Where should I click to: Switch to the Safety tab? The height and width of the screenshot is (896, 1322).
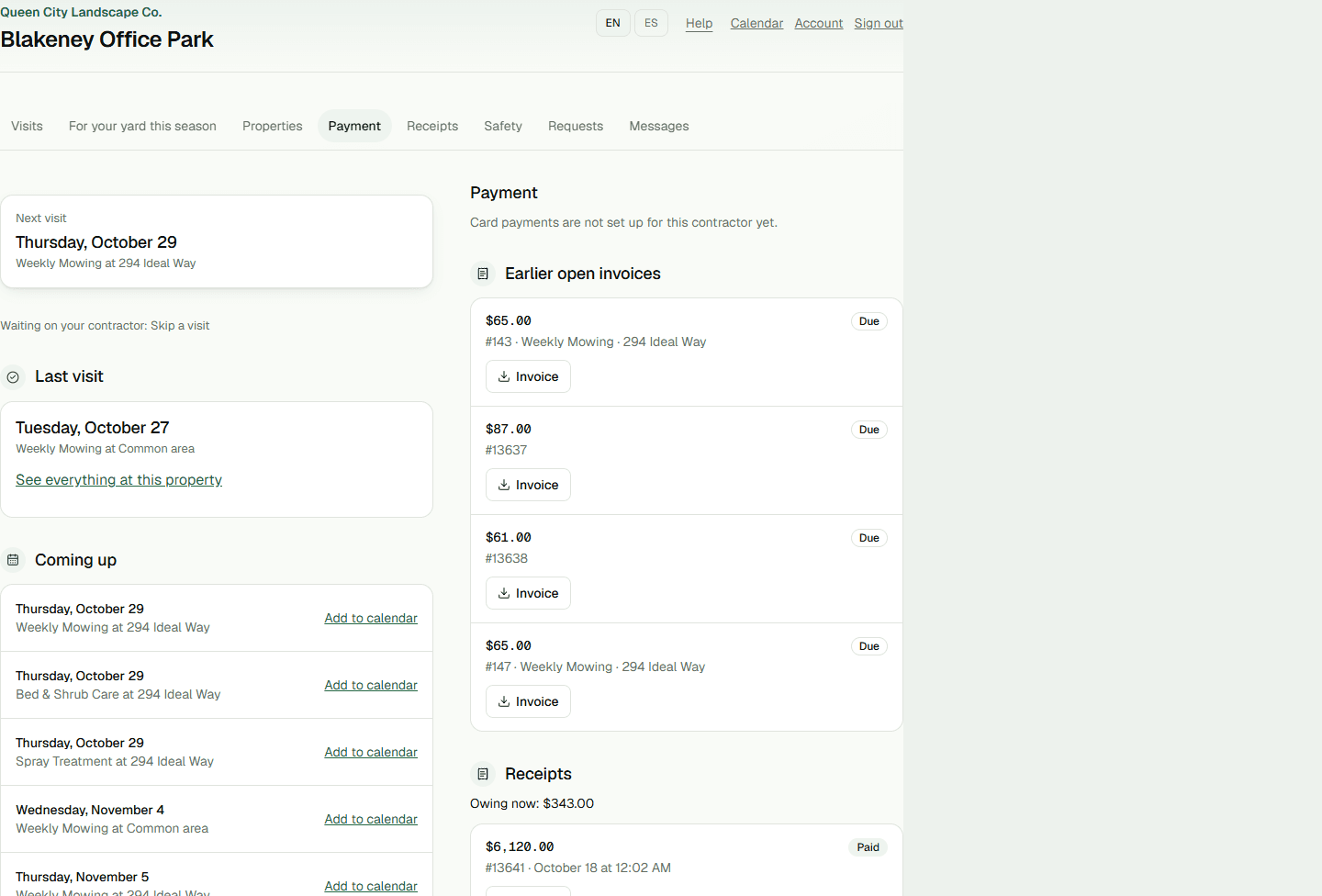point(503,126)
